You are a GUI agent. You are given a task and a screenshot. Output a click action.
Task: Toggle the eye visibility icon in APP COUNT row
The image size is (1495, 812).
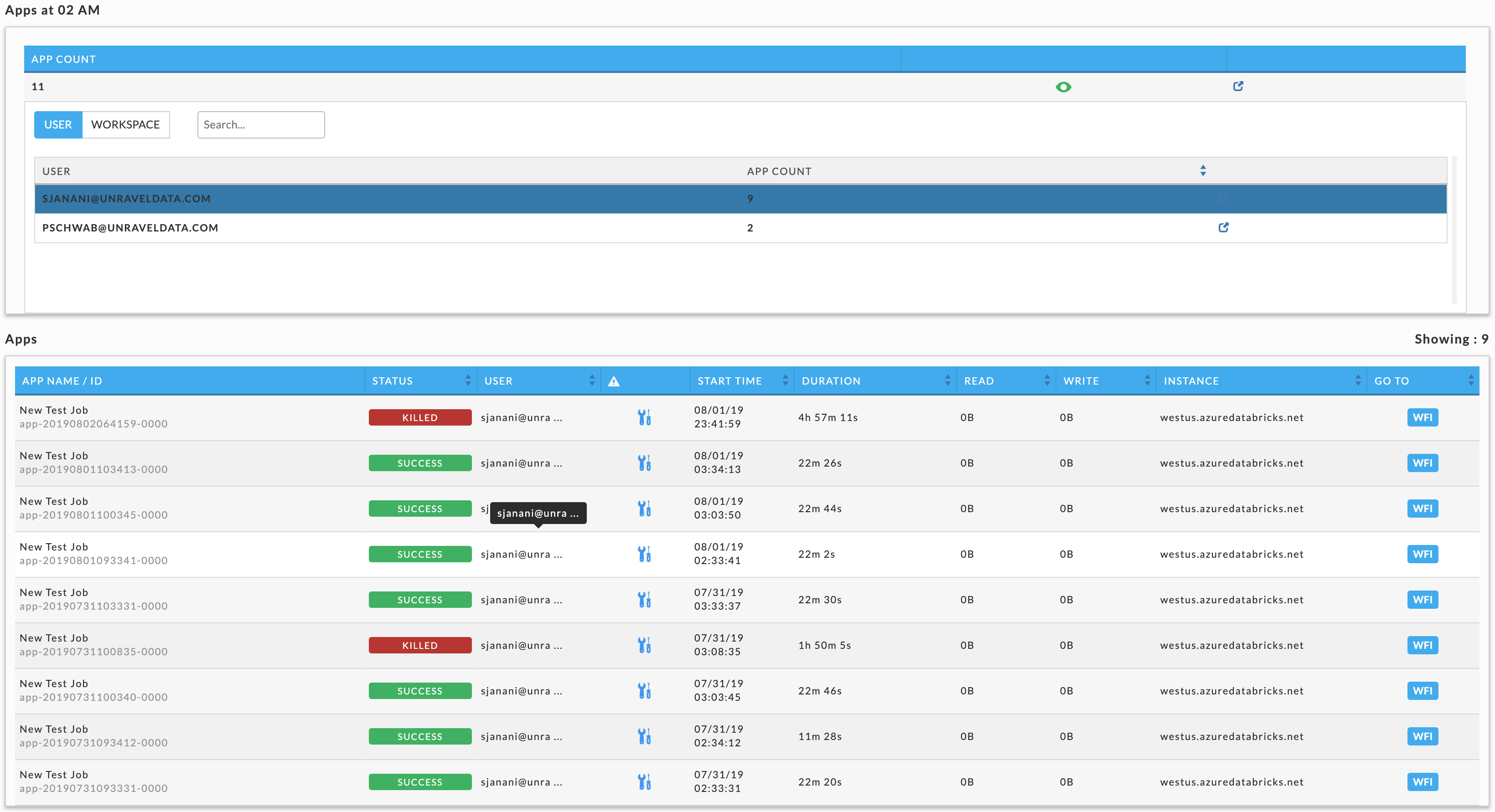click(x=1063, y=87)
